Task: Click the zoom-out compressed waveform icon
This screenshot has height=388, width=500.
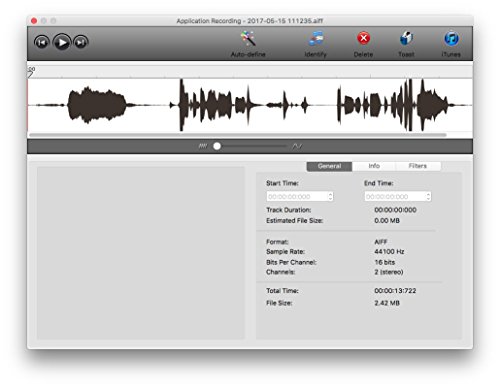Action: tap(203, 146)
